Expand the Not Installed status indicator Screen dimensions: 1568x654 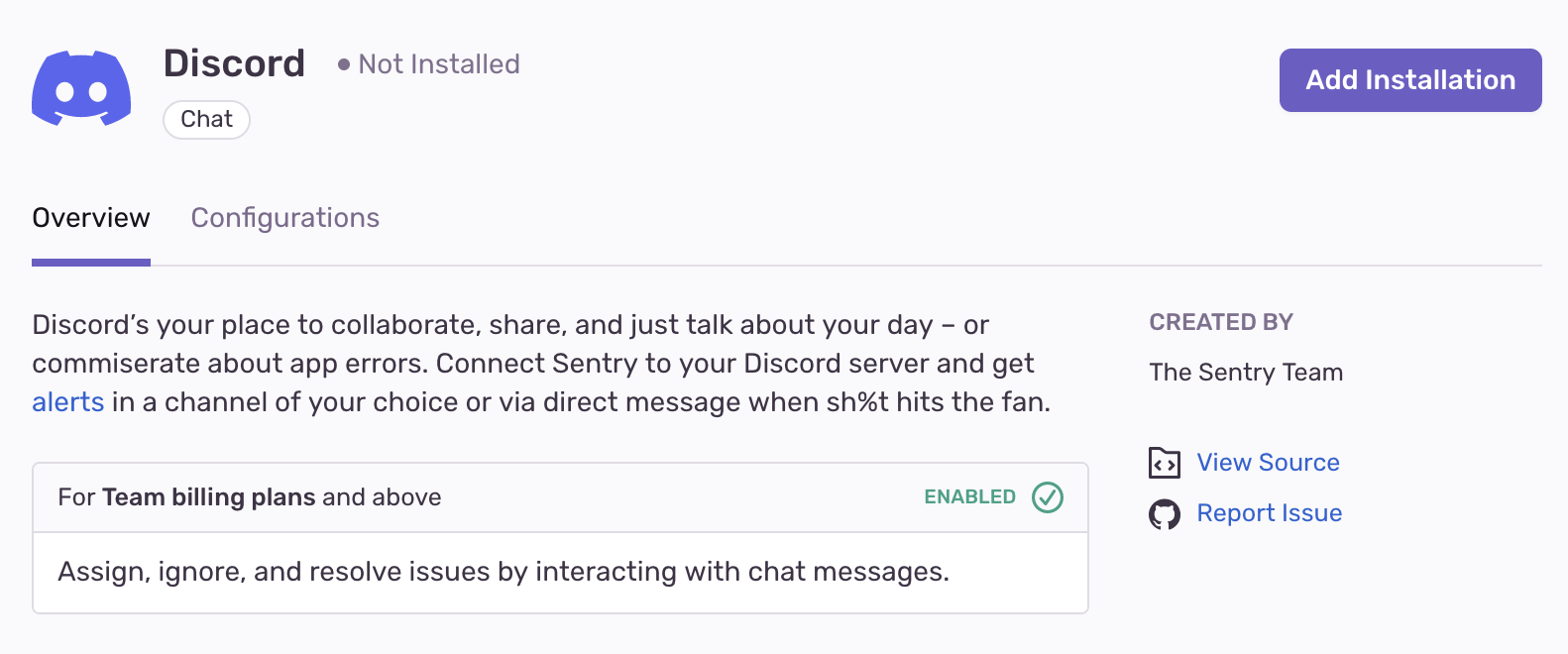pyautogui.click(x=428, y=64)
